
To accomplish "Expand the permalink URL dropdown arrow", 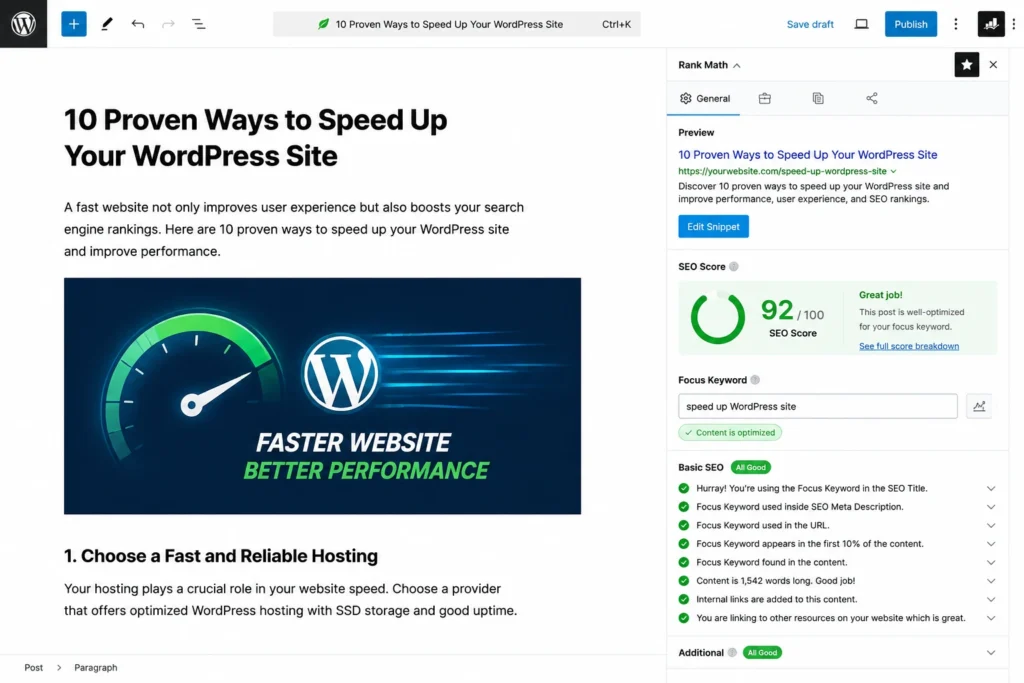I will 893,171.
